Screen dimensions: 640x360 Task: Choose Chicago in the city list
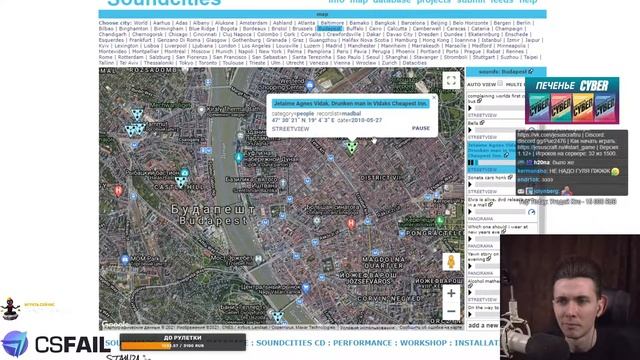(178, 34)
